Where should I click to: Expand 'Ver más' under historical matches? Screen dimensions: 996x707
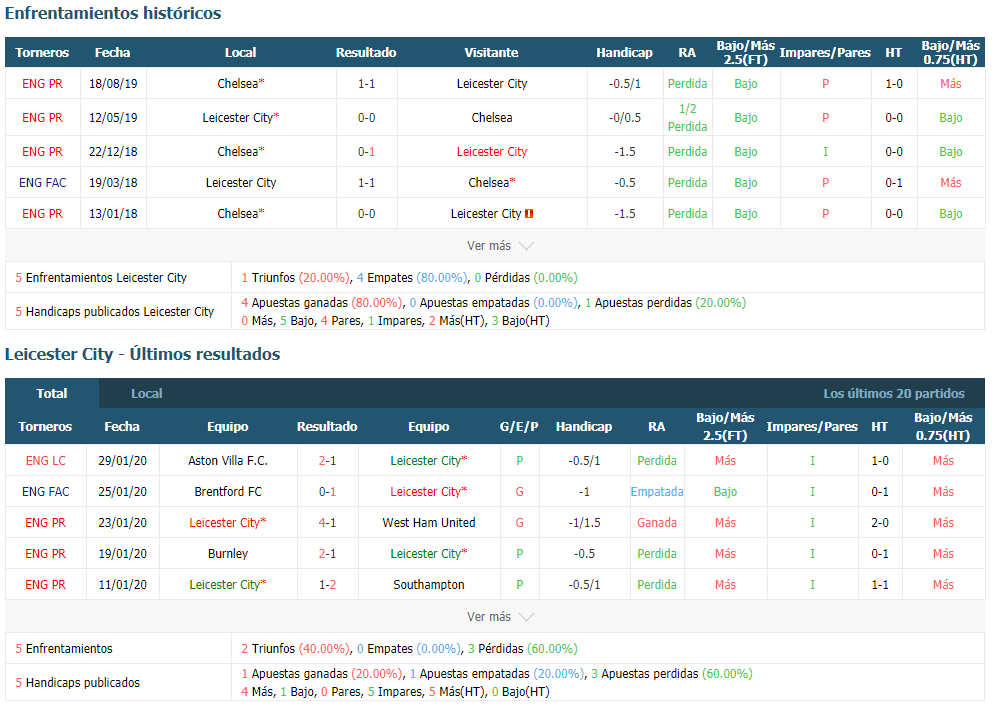tap(500, 246)
